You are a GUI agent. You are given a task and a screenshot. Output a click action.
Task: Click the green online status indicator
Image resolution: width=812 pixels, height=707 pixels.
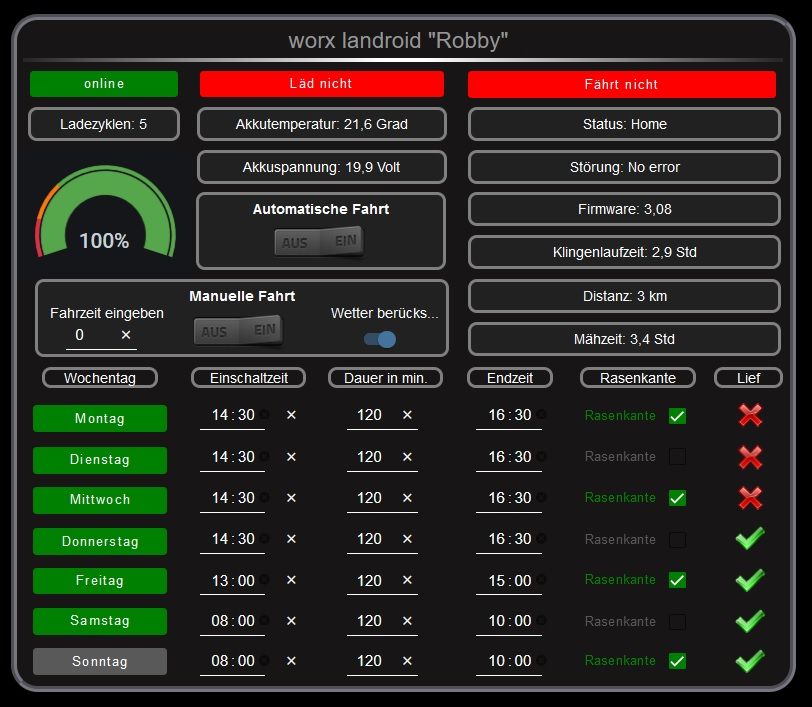coord(104,84)
